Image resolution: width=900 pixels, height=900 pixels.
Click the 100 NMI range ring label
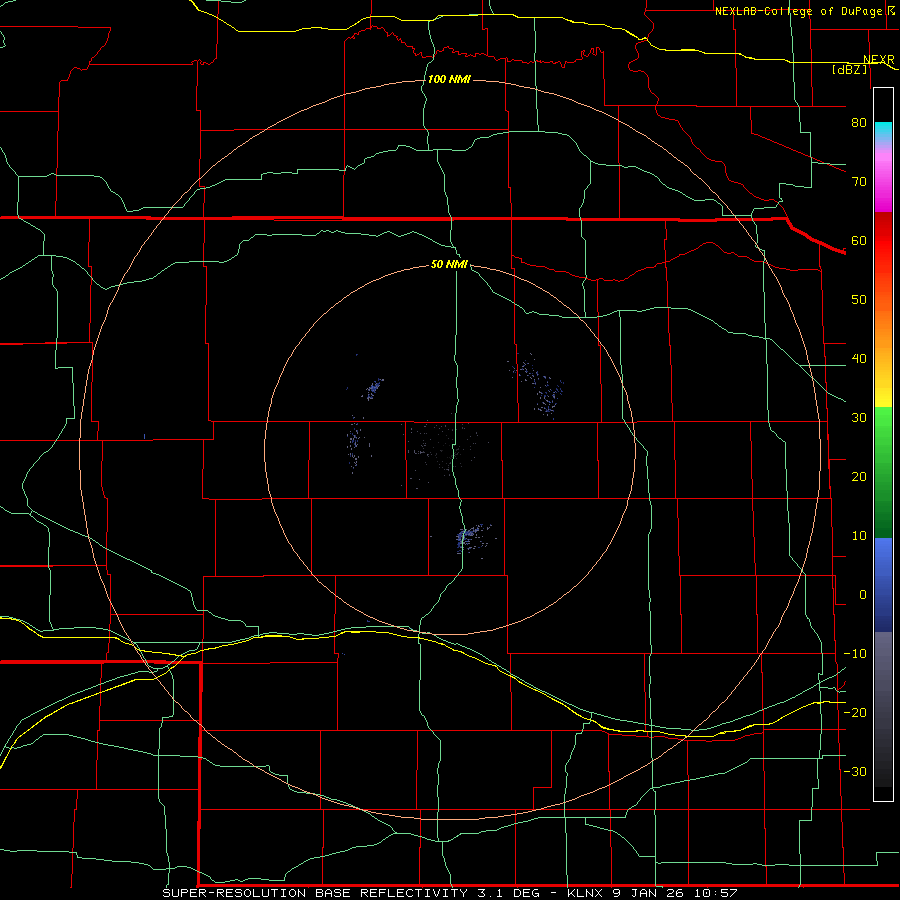point(449,79)
